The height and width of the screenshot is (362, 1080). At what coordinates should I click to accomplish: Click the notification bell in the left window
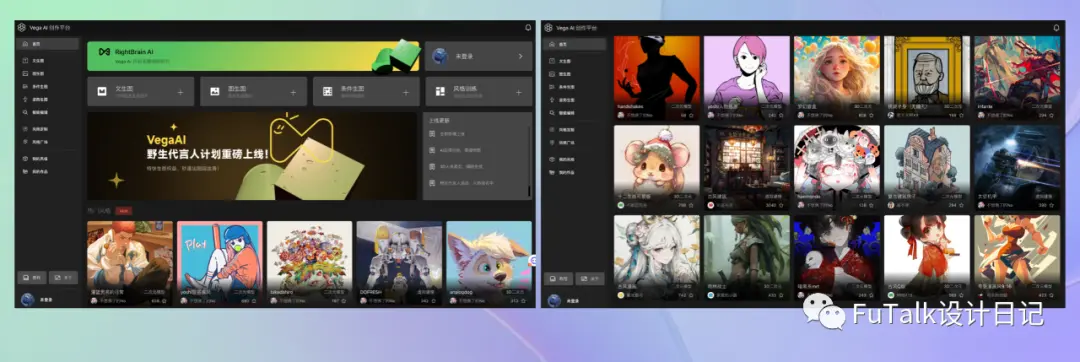(528, 28)
